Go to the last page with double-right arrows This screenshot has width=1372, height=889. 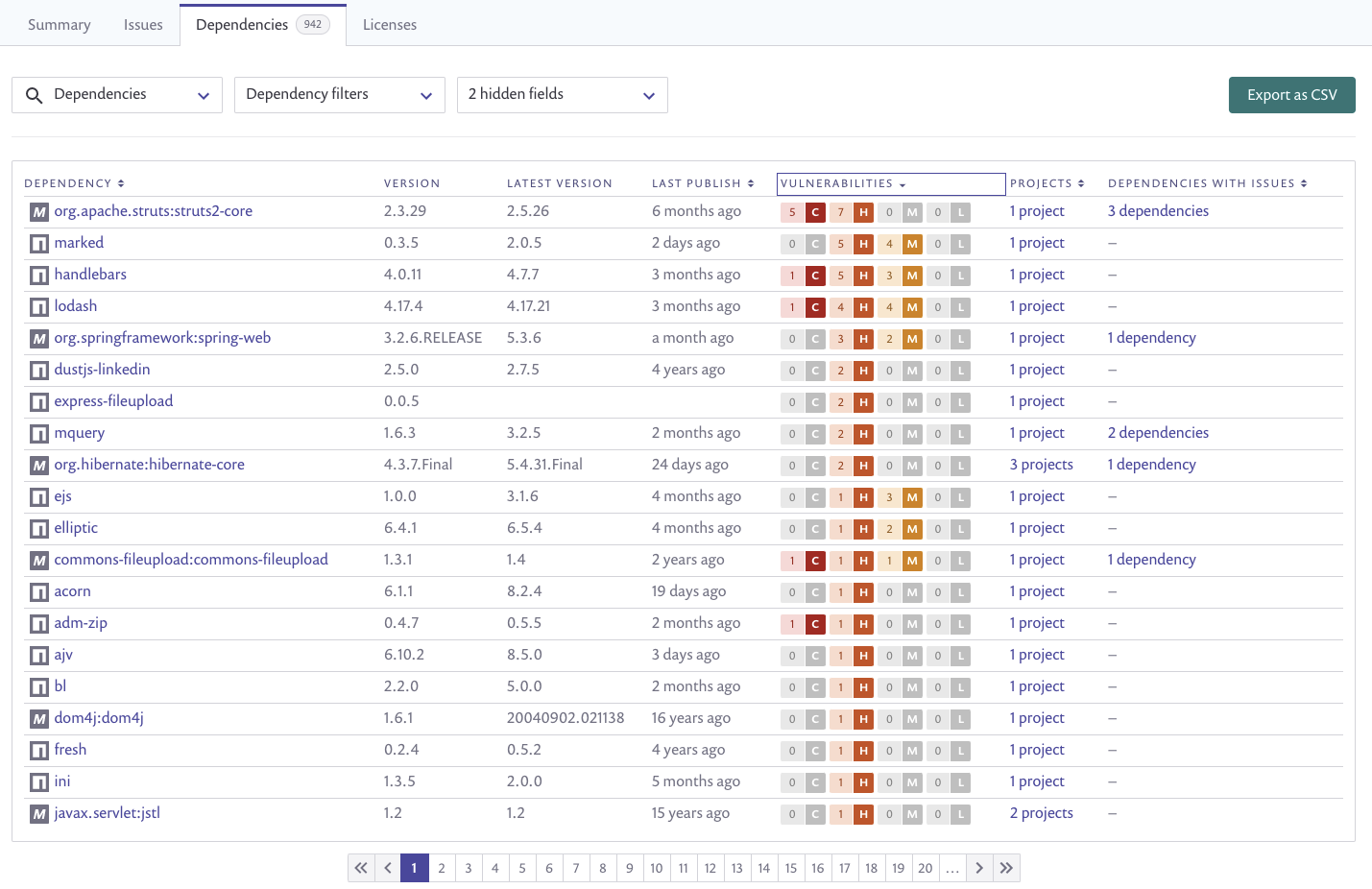coord(1006,868)
